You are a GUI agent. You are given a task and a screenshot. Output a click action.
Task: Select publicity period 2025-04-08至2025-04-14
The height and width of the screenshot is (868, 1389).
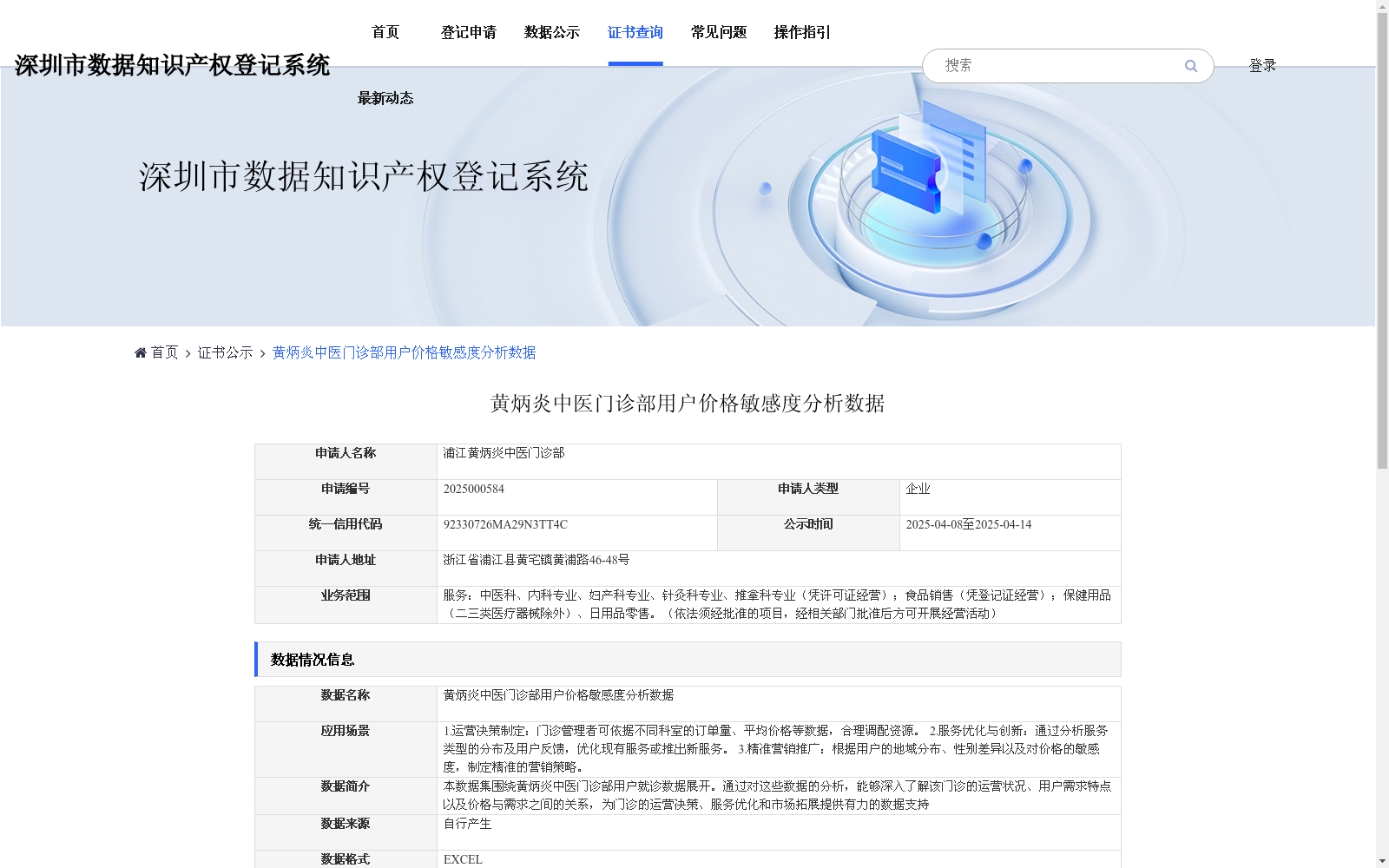[969, 524]
